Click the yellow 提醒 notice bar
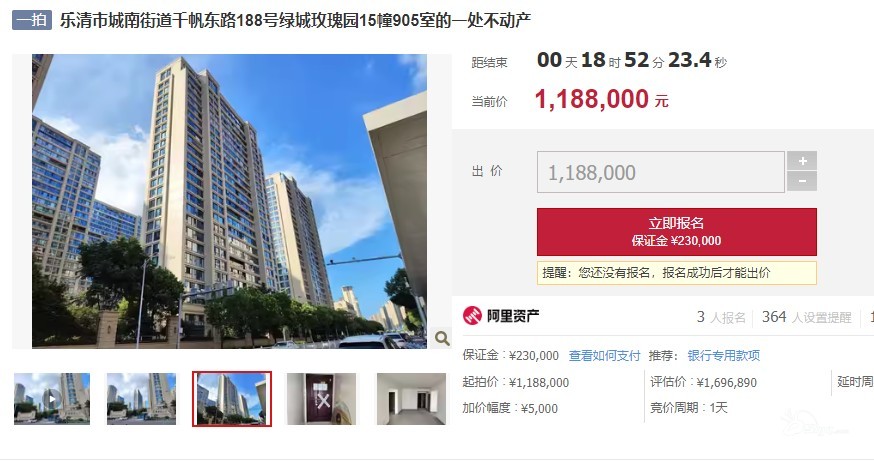The width and height of the screenshot is (874, 462). tap(677, 273)
